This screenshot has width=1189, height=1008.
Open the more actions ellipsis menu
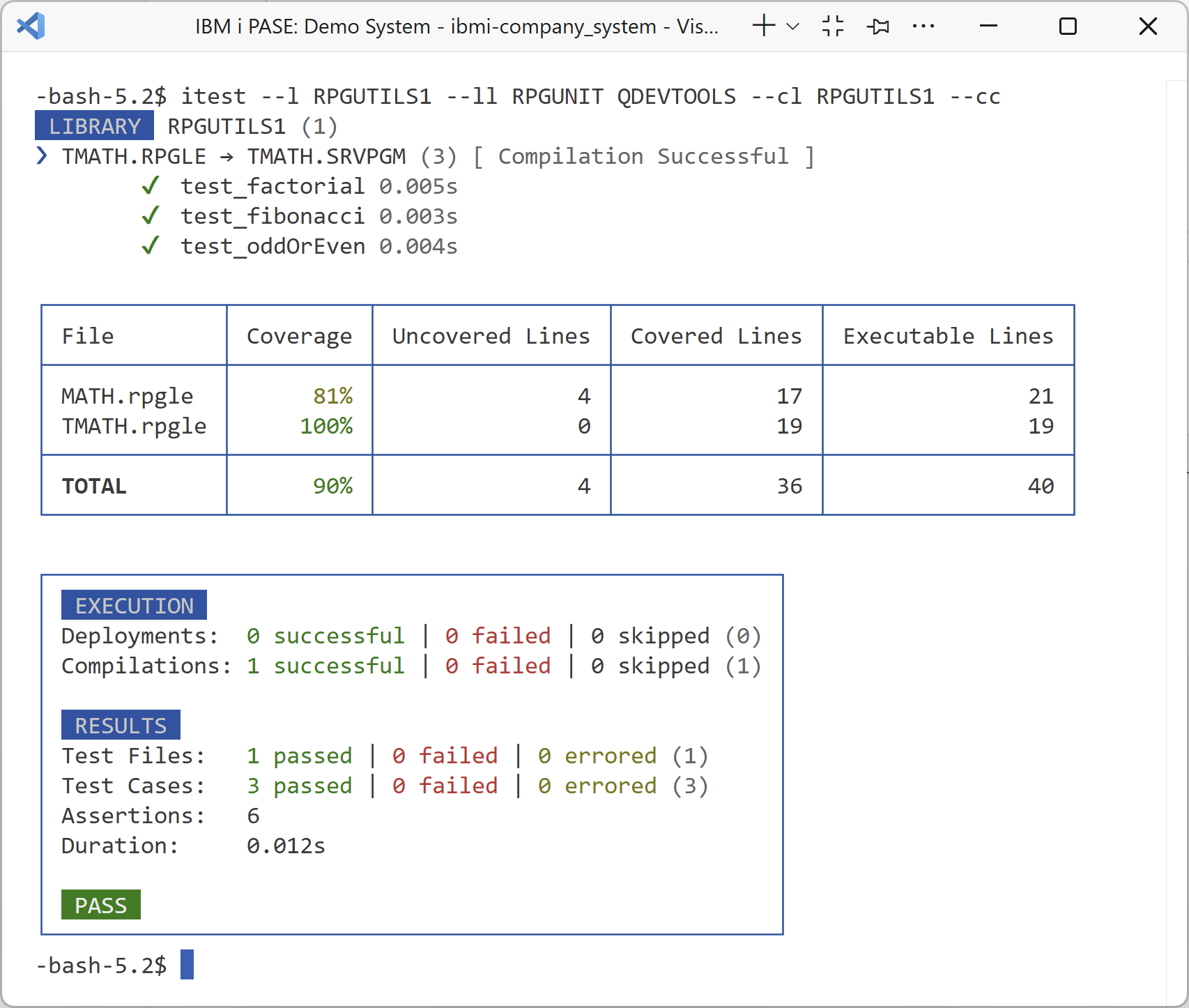click(x=923, y=26)
